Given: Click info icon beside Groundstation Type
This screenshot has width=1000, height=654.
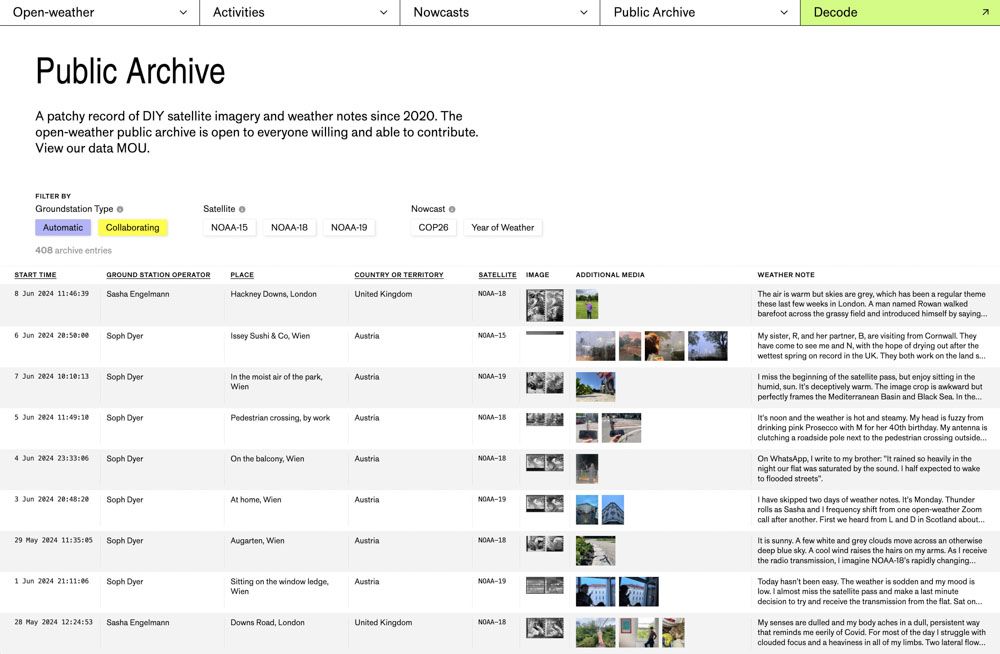Looking at the screenshot, I should (120, 210).
